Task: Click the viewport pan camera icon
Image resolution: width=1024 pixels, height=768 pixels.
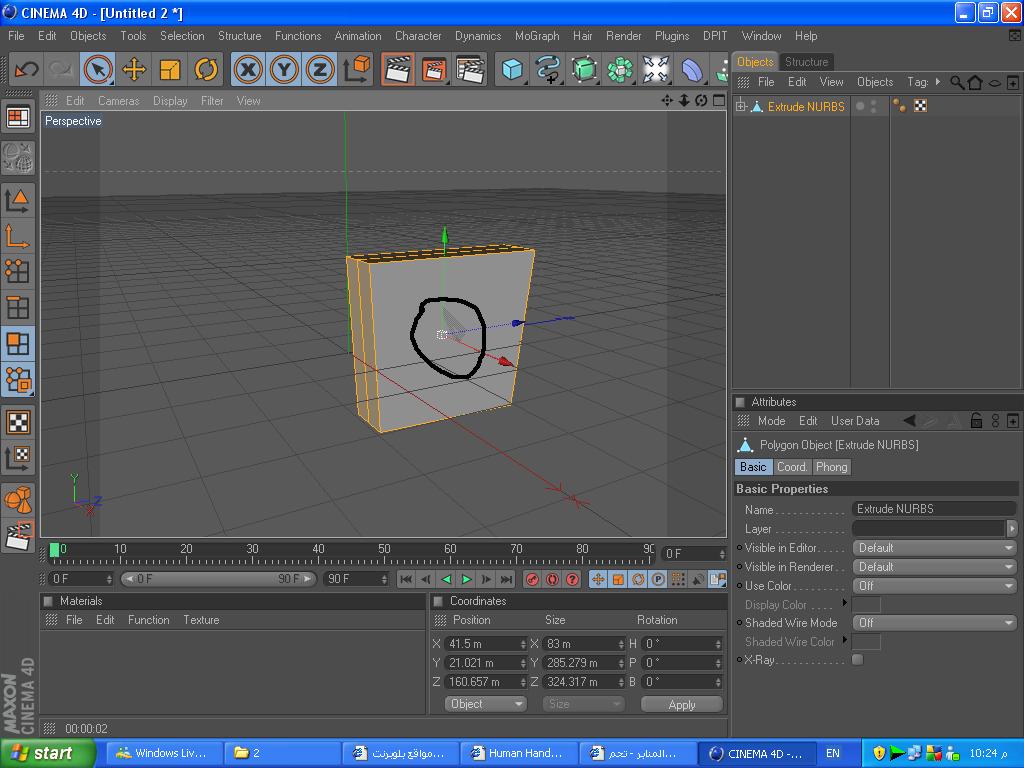Action: pos(667,101)
